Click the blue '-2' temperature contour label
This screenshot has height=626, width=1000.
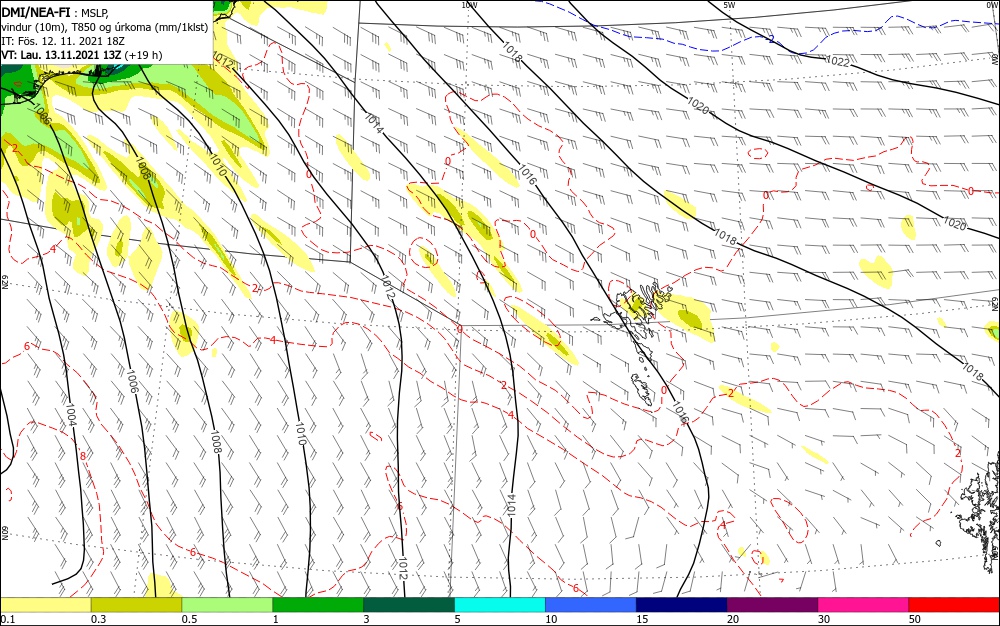tap(770, 40)
